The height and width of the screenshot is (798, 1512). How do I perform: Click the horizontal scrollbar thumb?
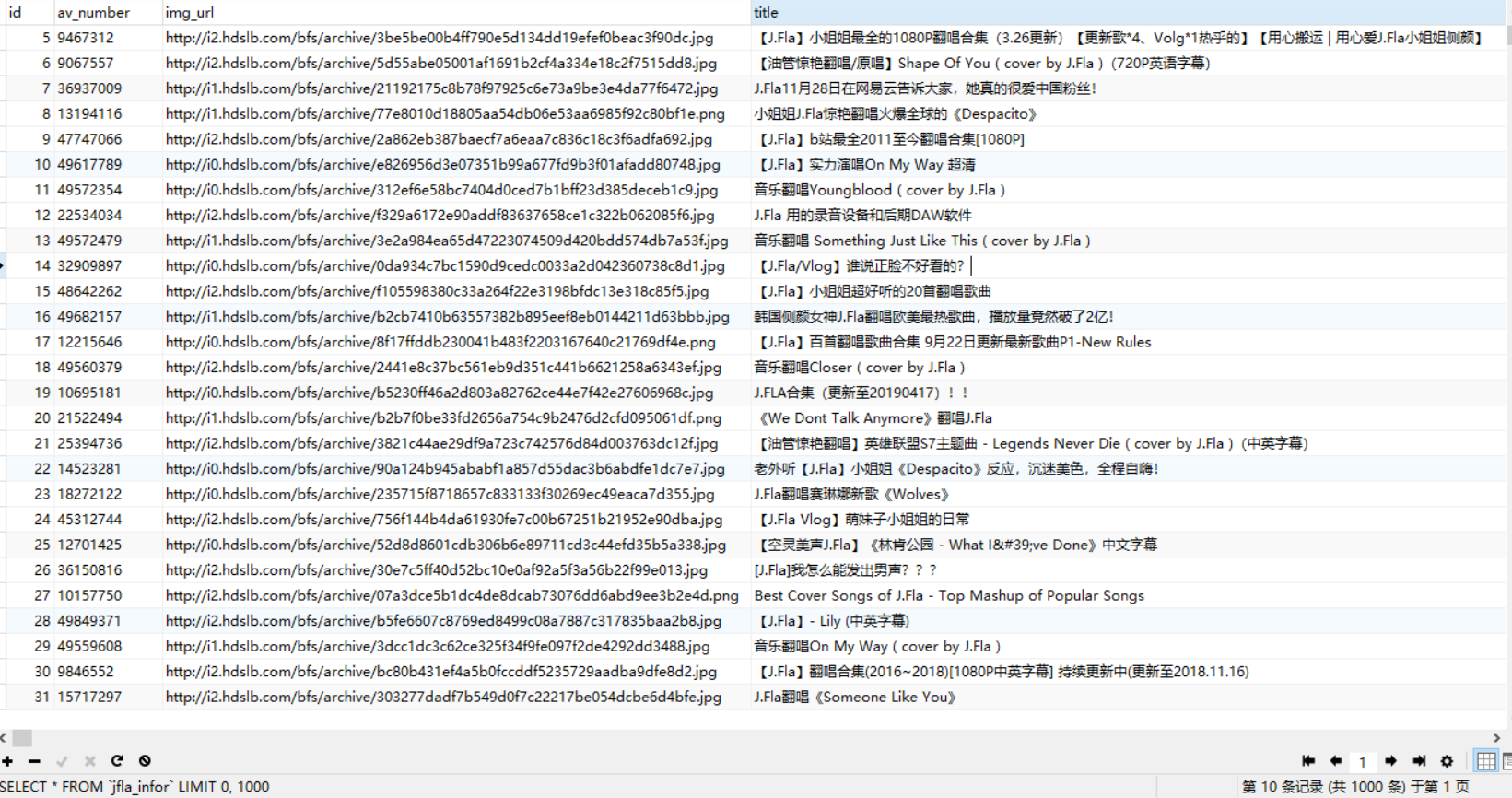[22, 738]
